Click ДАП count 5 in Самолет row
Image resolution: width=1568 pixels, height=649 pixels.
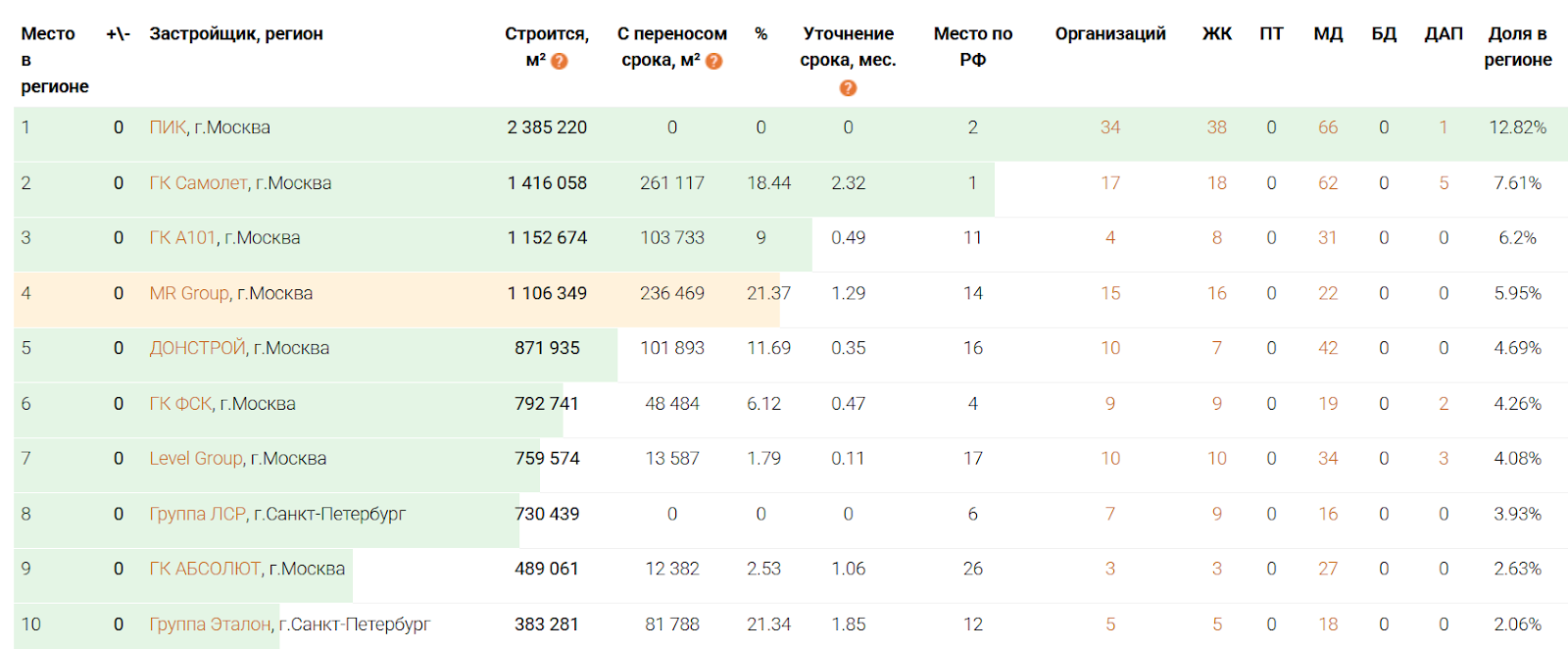click(1444, 183)
